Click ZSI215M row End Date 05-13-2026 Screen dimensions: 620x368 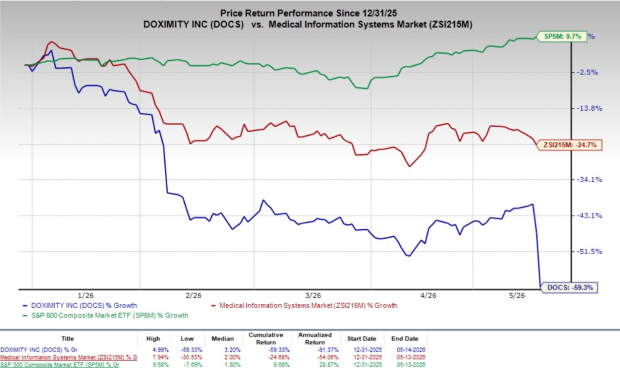click(x=411, y=357)
